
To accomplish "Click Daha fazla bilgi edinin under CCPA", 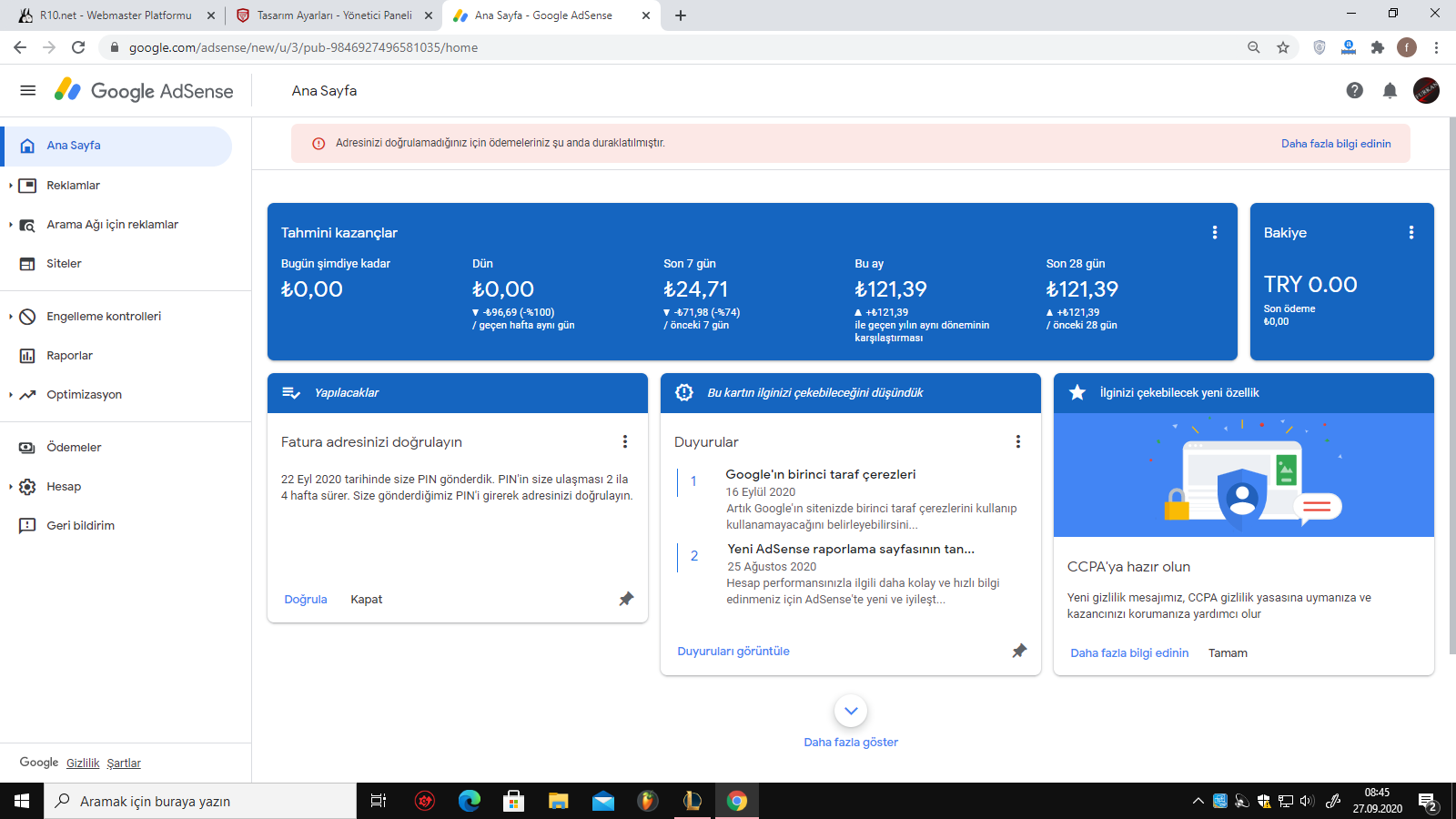I will [1129, 653].
